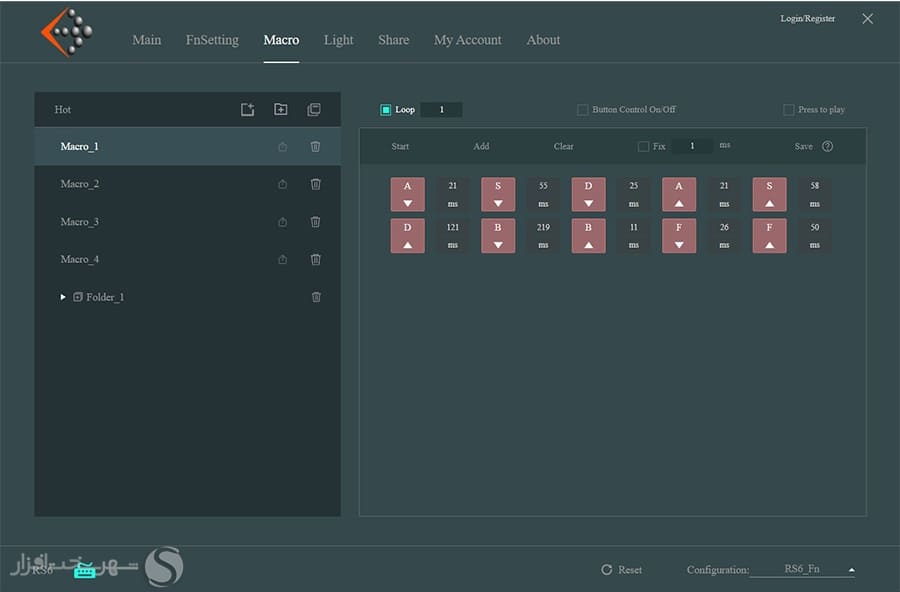Click the Reset circular arrow icon
Screen dimensions: 900x592
pos(606,570)
